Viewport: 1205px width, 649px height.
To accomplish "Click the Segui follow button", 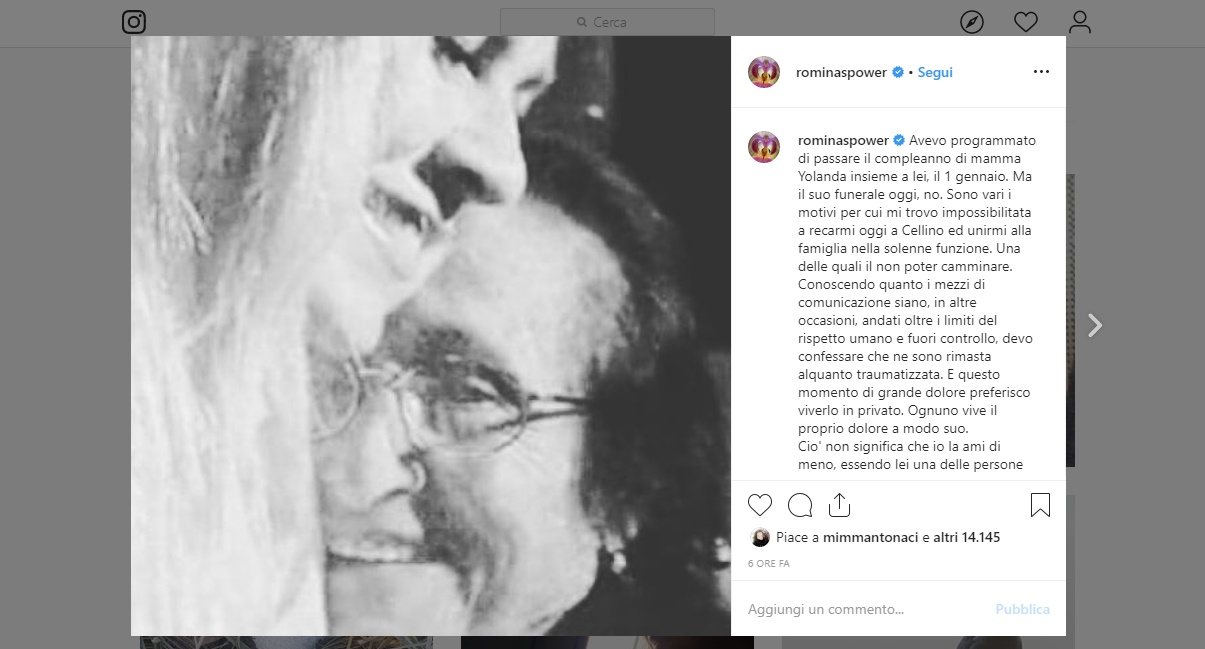I will click(935, 72).
